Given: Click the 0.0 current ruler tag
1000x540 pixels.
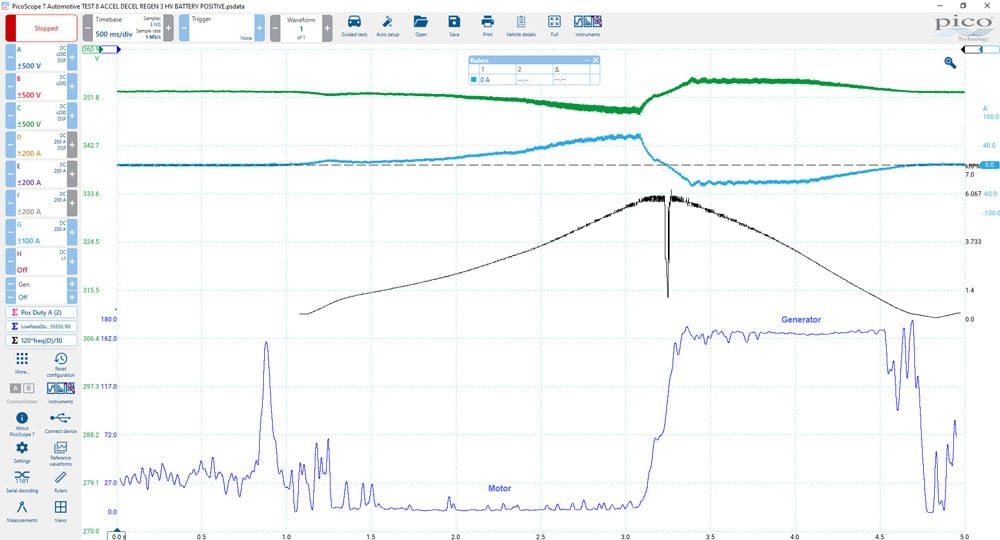Looking at the screenshot, I should click(989, 165).
